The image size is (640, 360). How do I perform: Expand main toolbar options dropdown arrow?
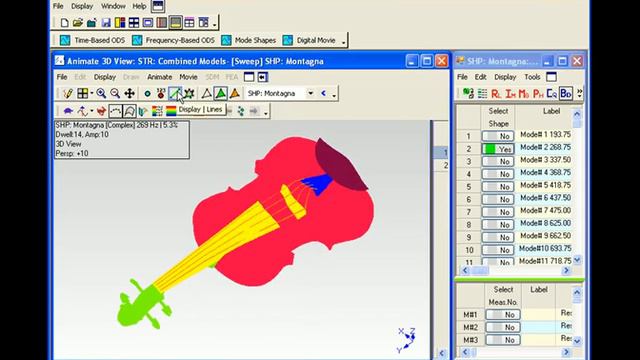pos(215,24)
